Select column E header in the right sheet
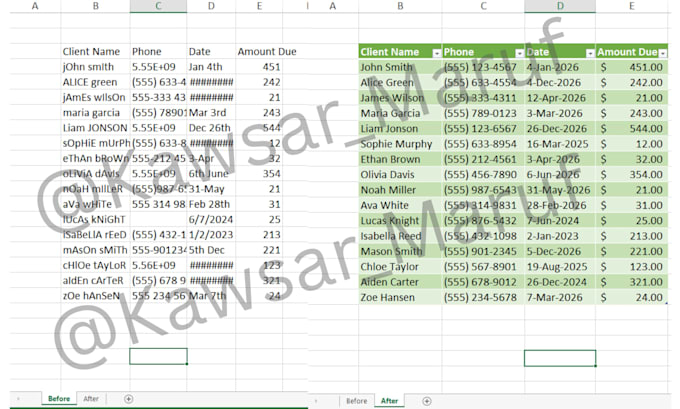680x409 pixels. pos(631,6)
